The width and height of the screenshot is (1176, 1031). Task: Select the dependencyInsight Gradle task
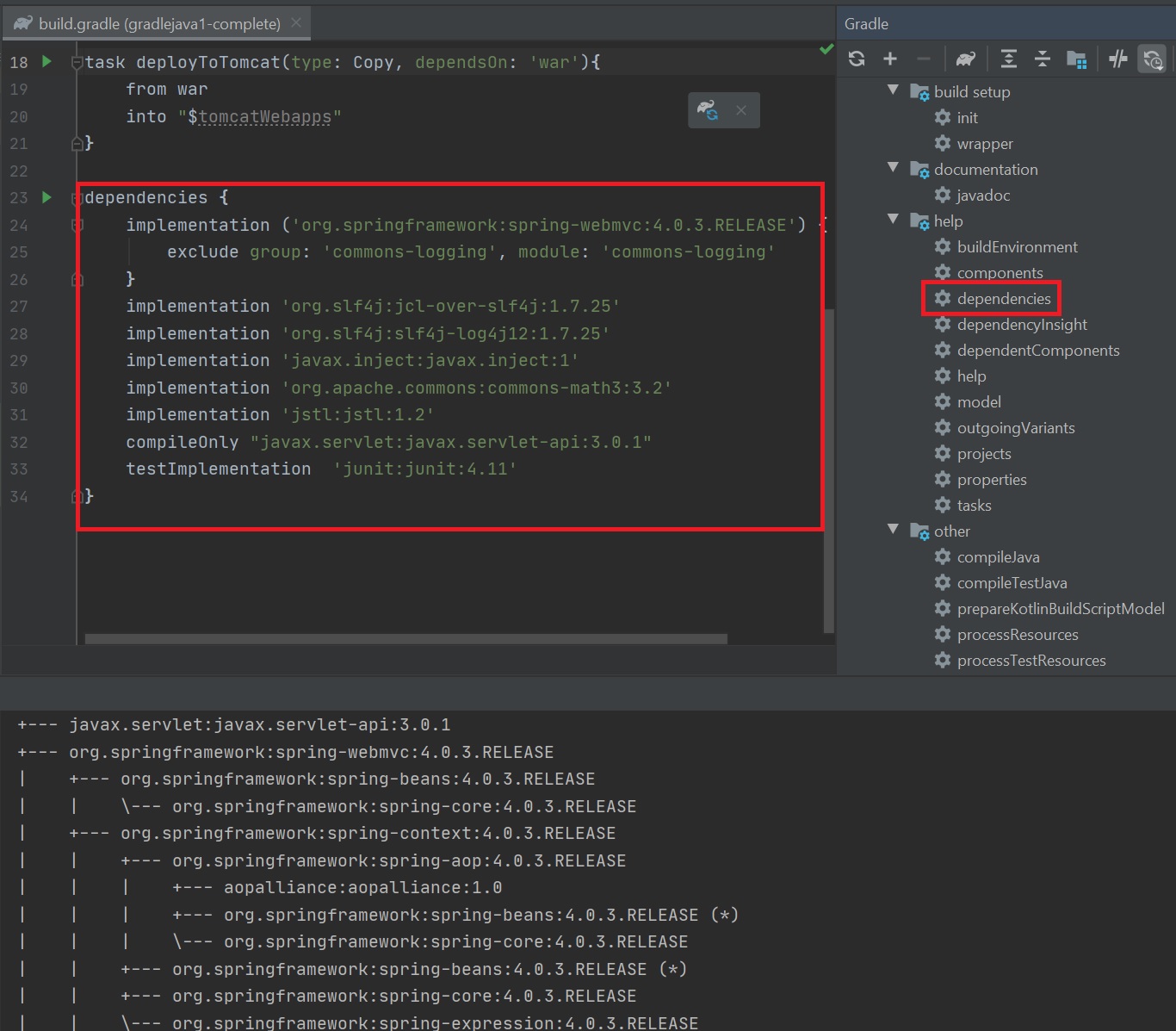tap(1021, 325)
